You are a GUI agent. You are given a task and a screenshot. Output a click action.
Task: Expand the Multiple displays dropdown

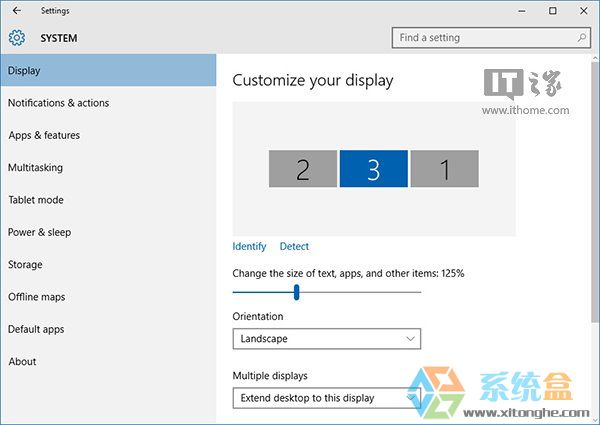pyautogui.click(x=326, y=397)
